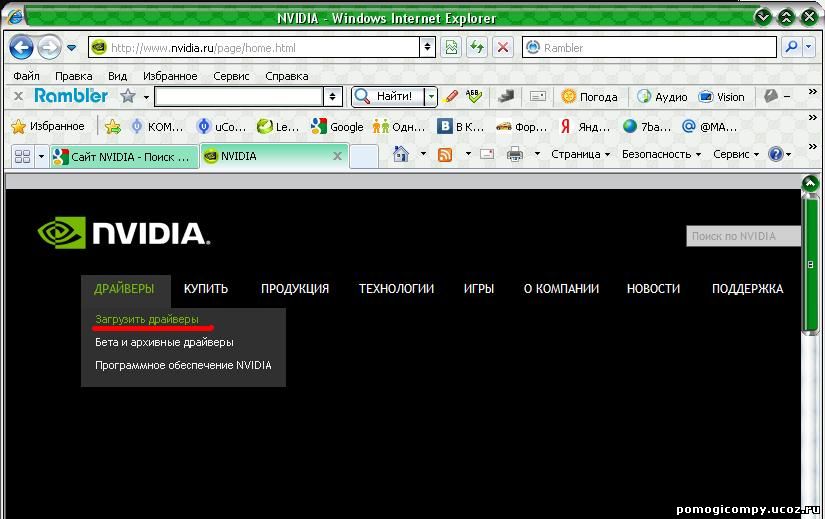Click the Поиск по NVIDIA search field
The image size is (825, 519).
(x=743, y=236)
